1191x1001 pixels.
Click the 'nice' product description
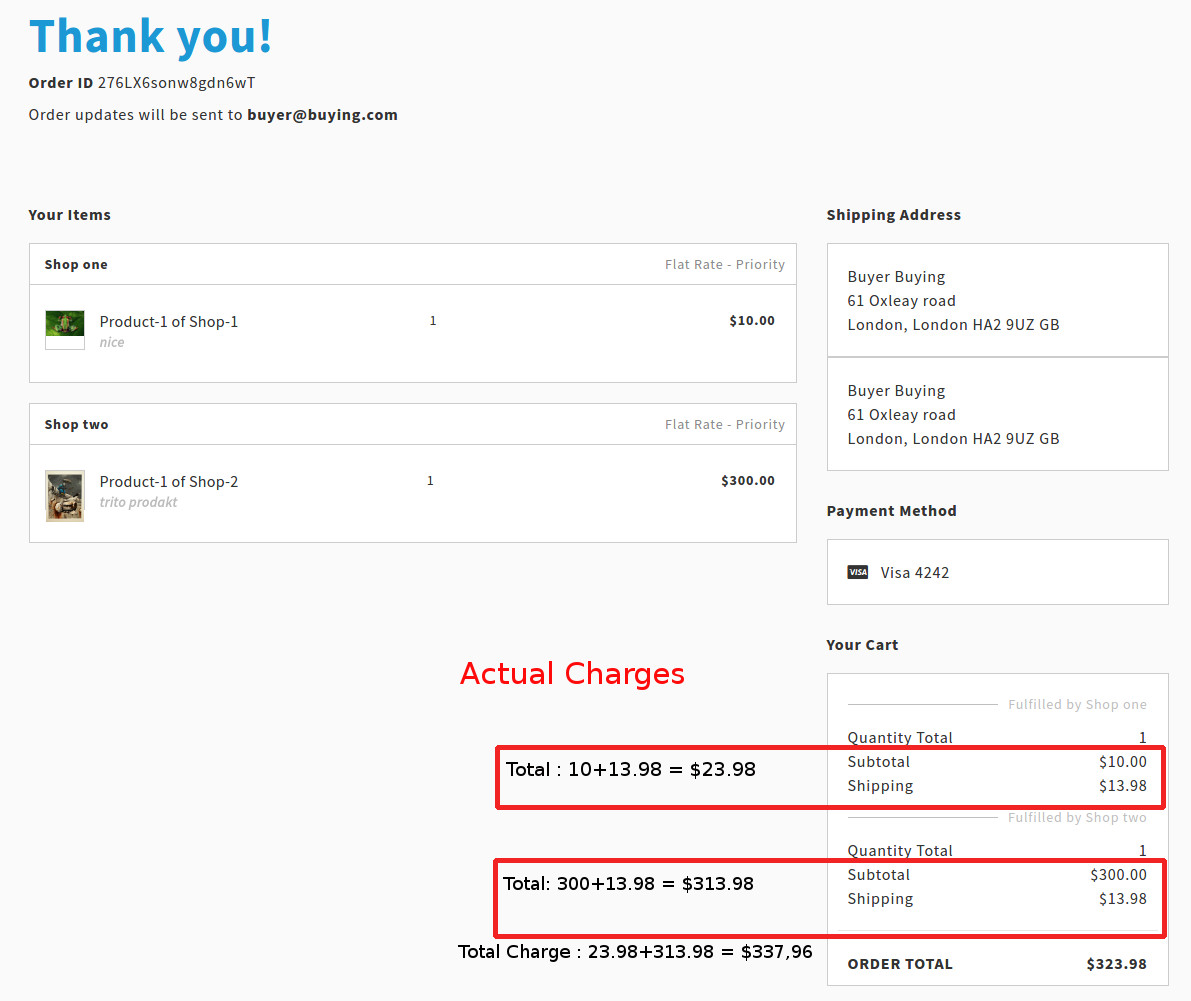coord(112,343)
